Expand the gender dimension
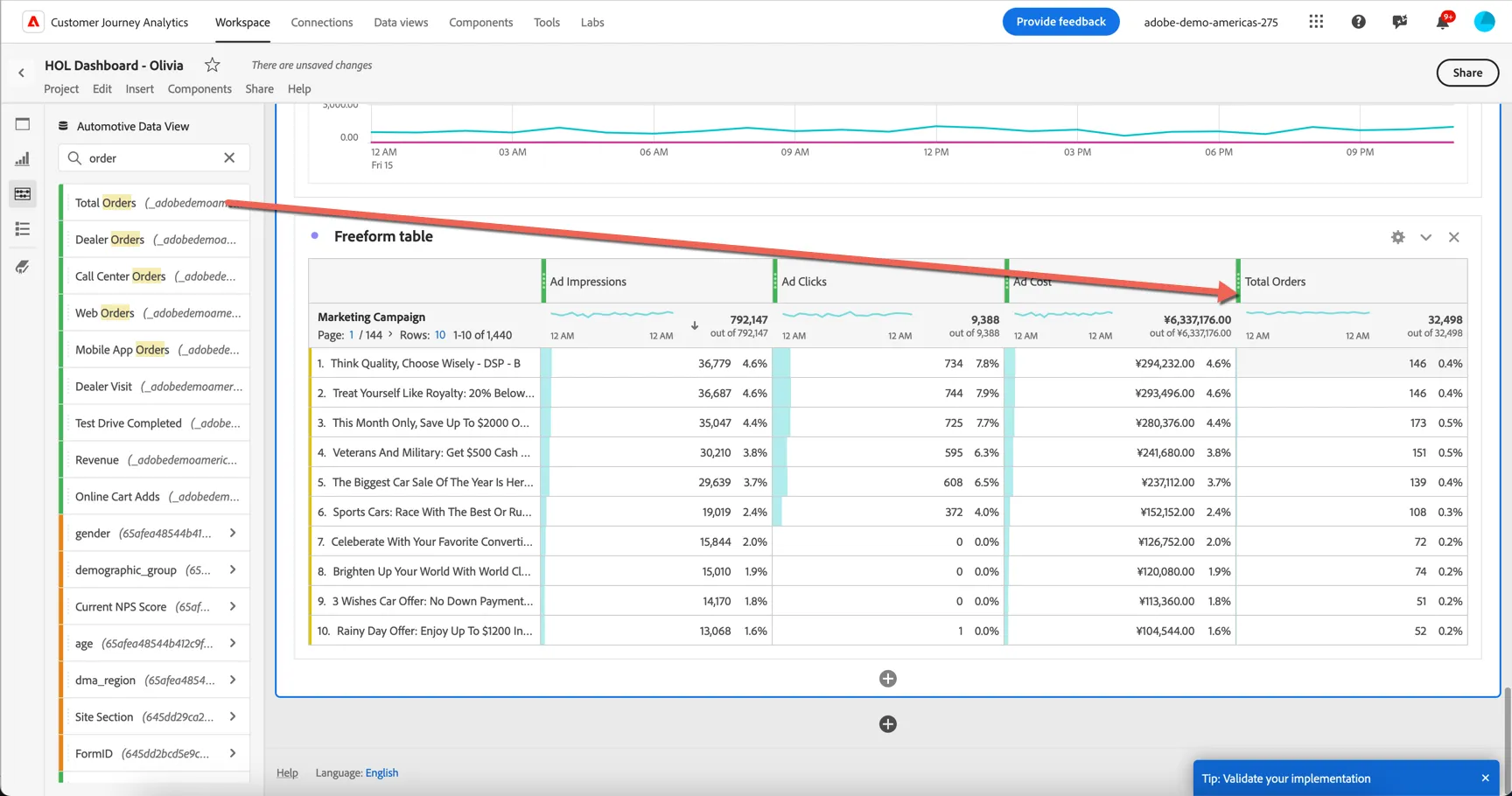This screenshot has width=1512, height=796. click(233, 533)
